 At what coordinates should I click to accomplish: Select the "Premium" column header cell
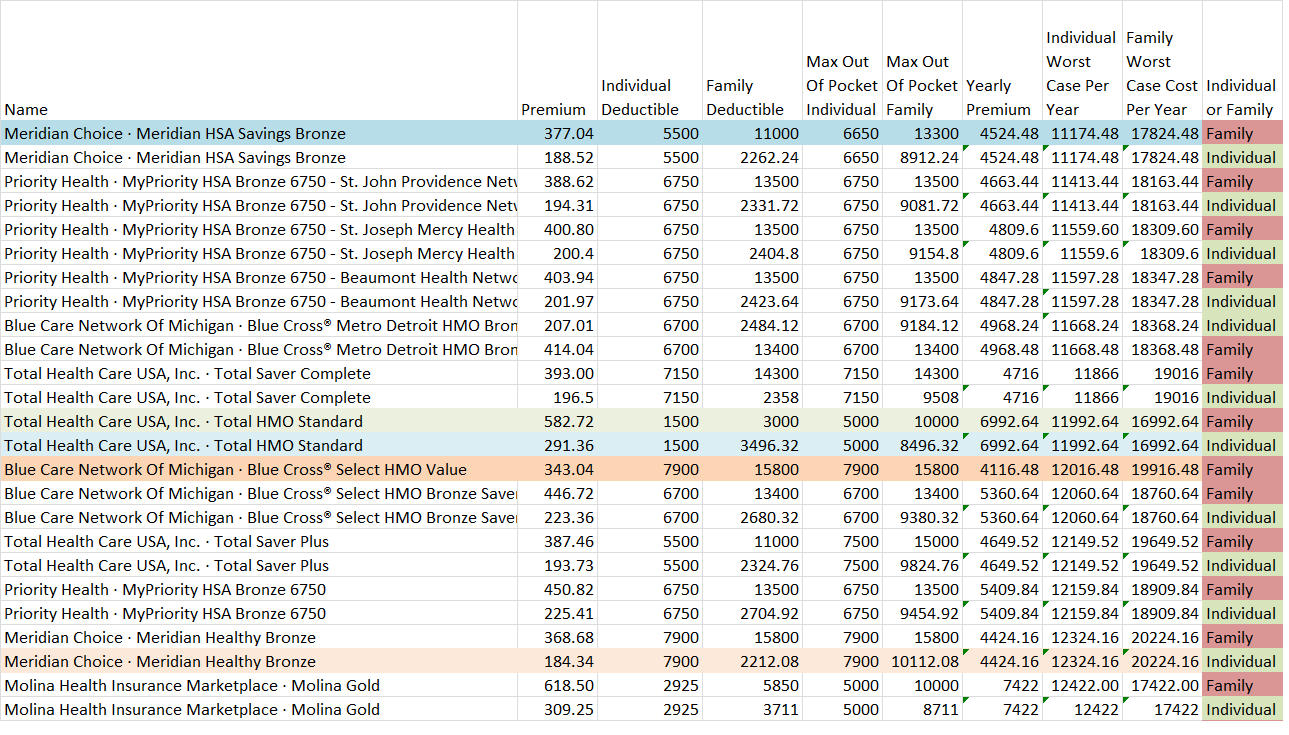tap(557, 61)
